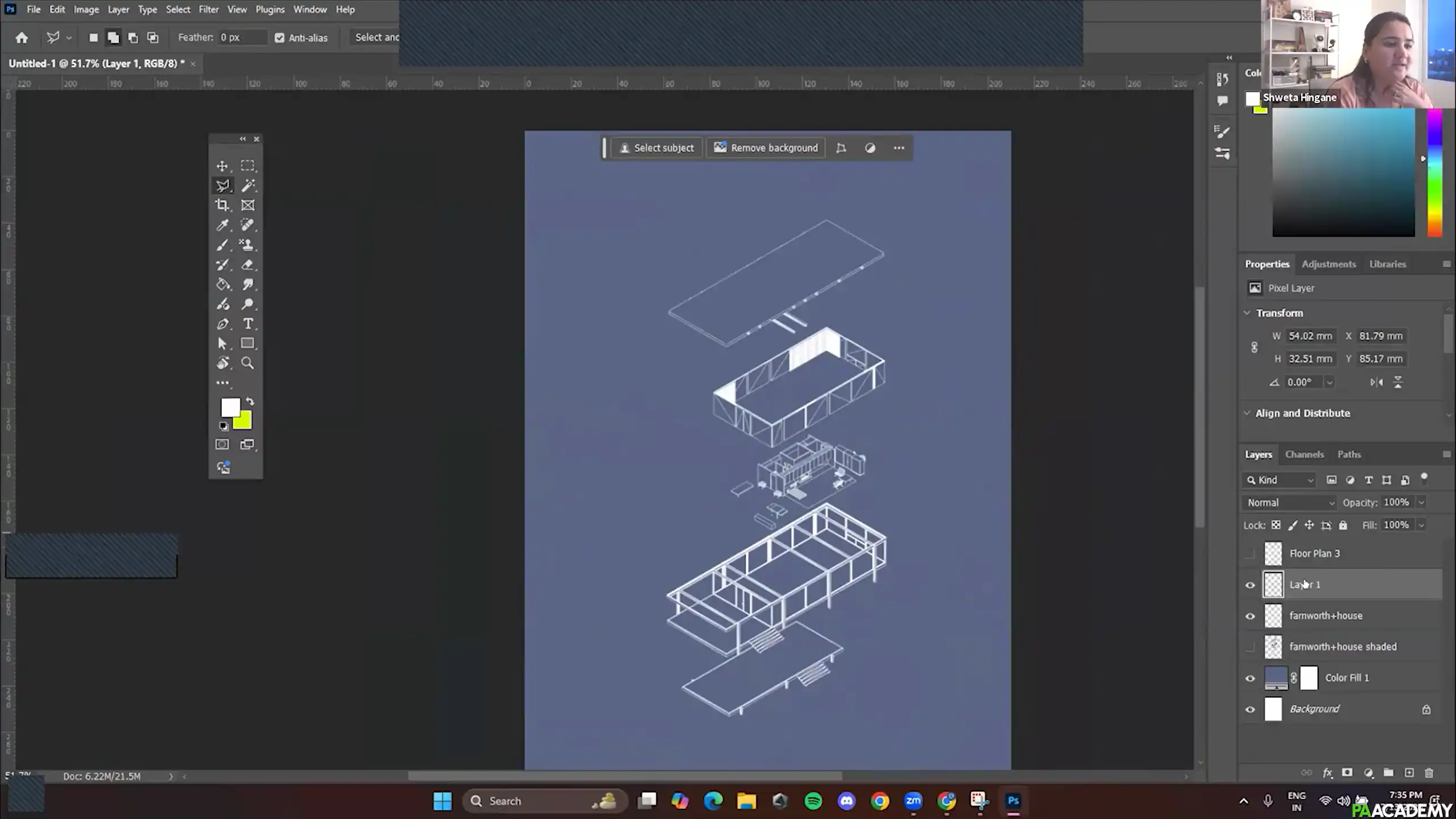
Task: Hide the Background layer
Action: click(x=1250, y=709)
